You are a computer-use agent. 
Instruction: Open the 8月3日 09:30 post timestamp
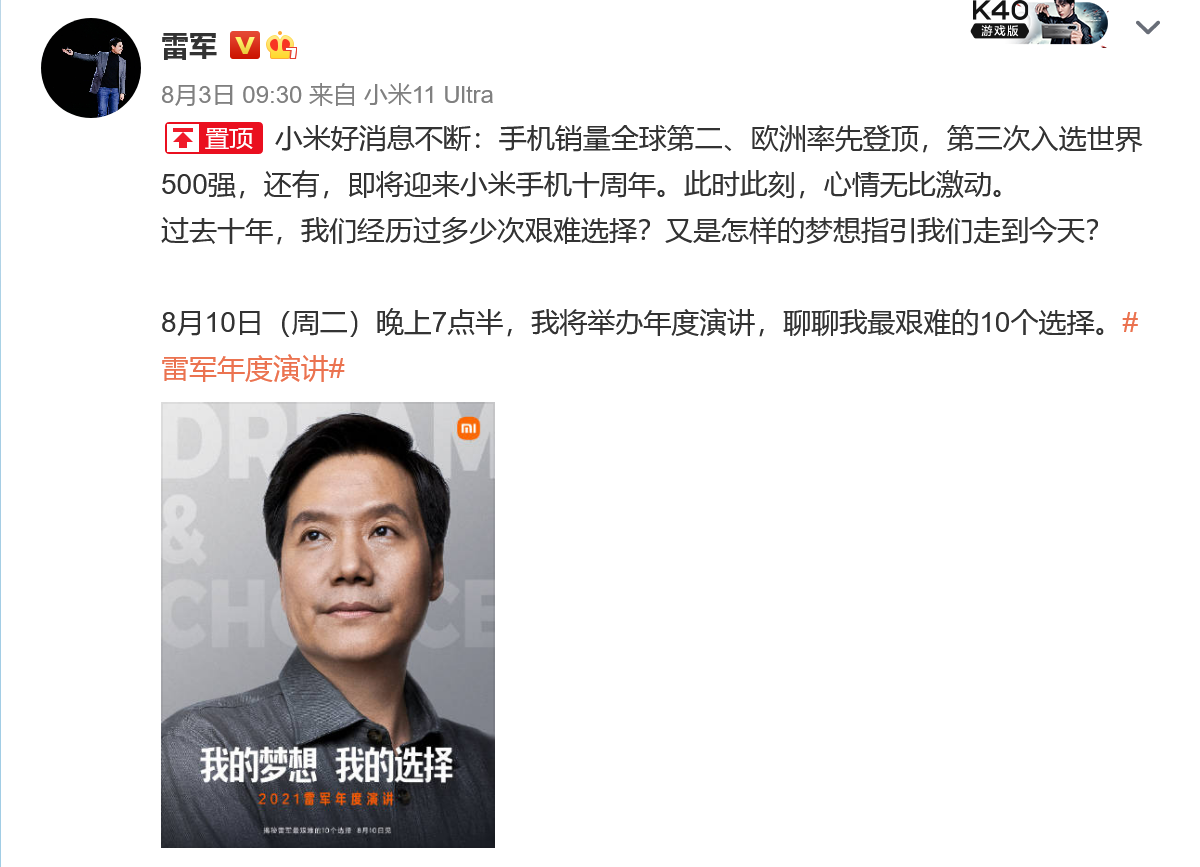tap(231, 95)
